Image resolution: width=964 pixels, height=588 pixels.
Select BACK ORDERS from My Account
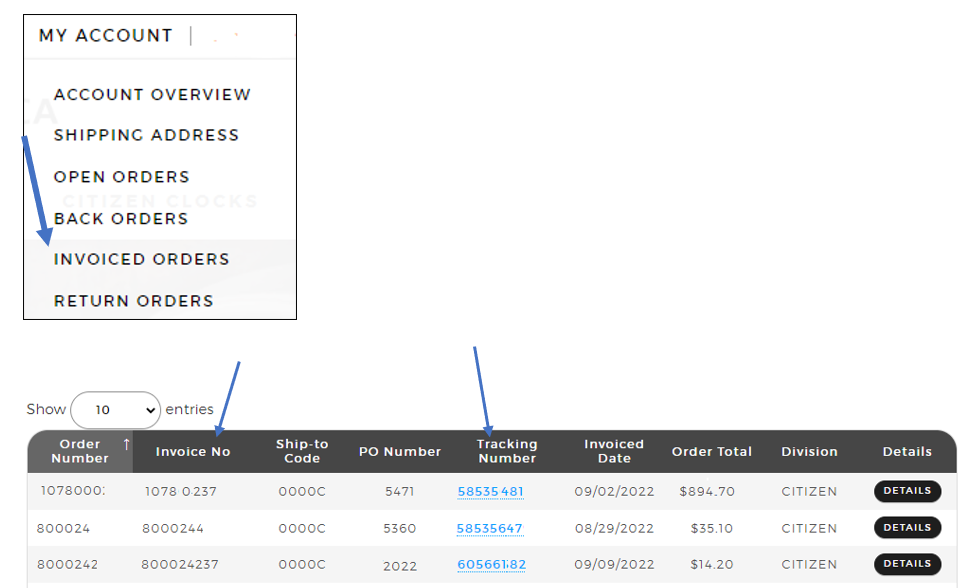click(x=122, y=219)
